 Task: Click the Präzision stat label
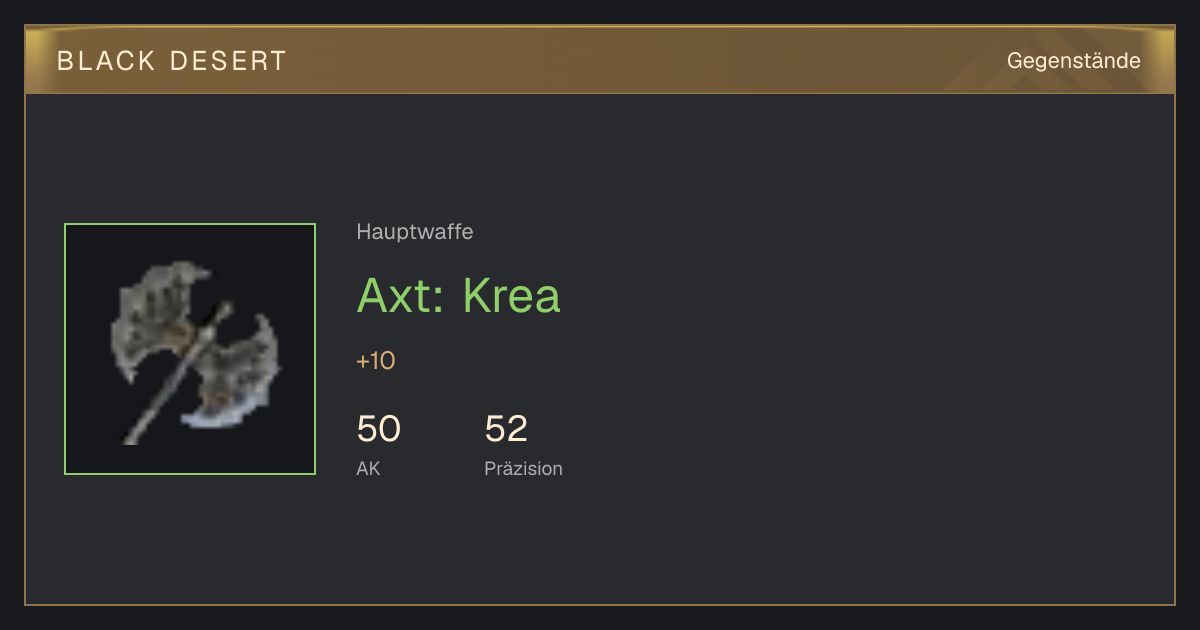pos(523,468)
